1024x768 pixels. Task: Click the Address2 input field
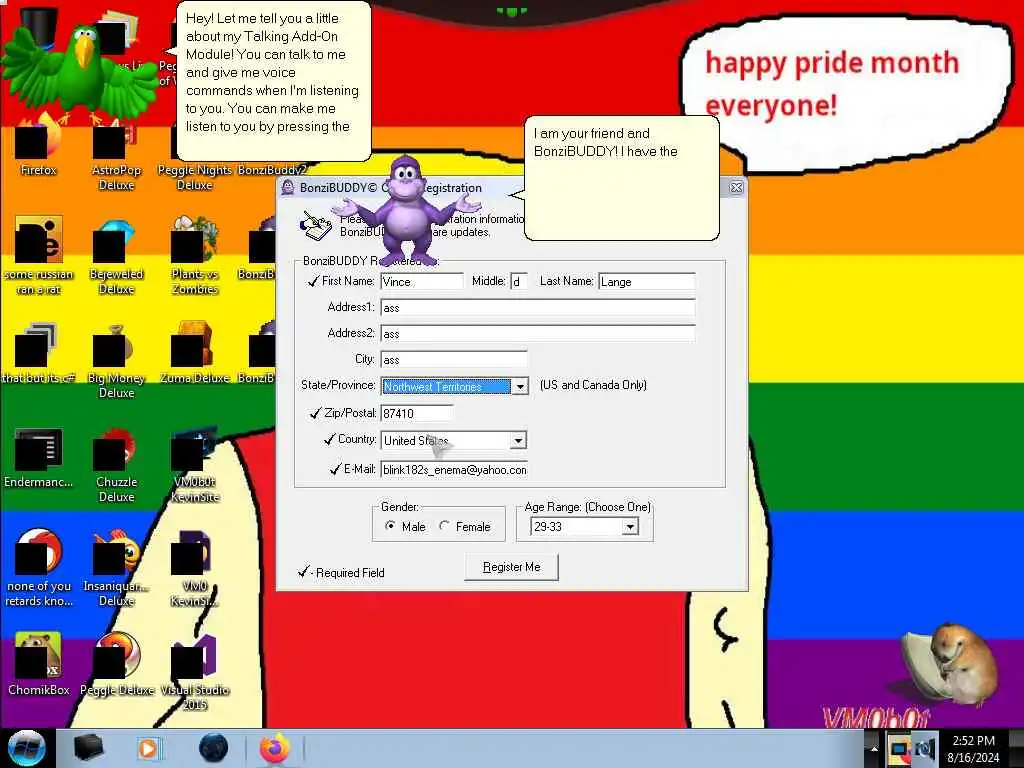pos(537,334)
